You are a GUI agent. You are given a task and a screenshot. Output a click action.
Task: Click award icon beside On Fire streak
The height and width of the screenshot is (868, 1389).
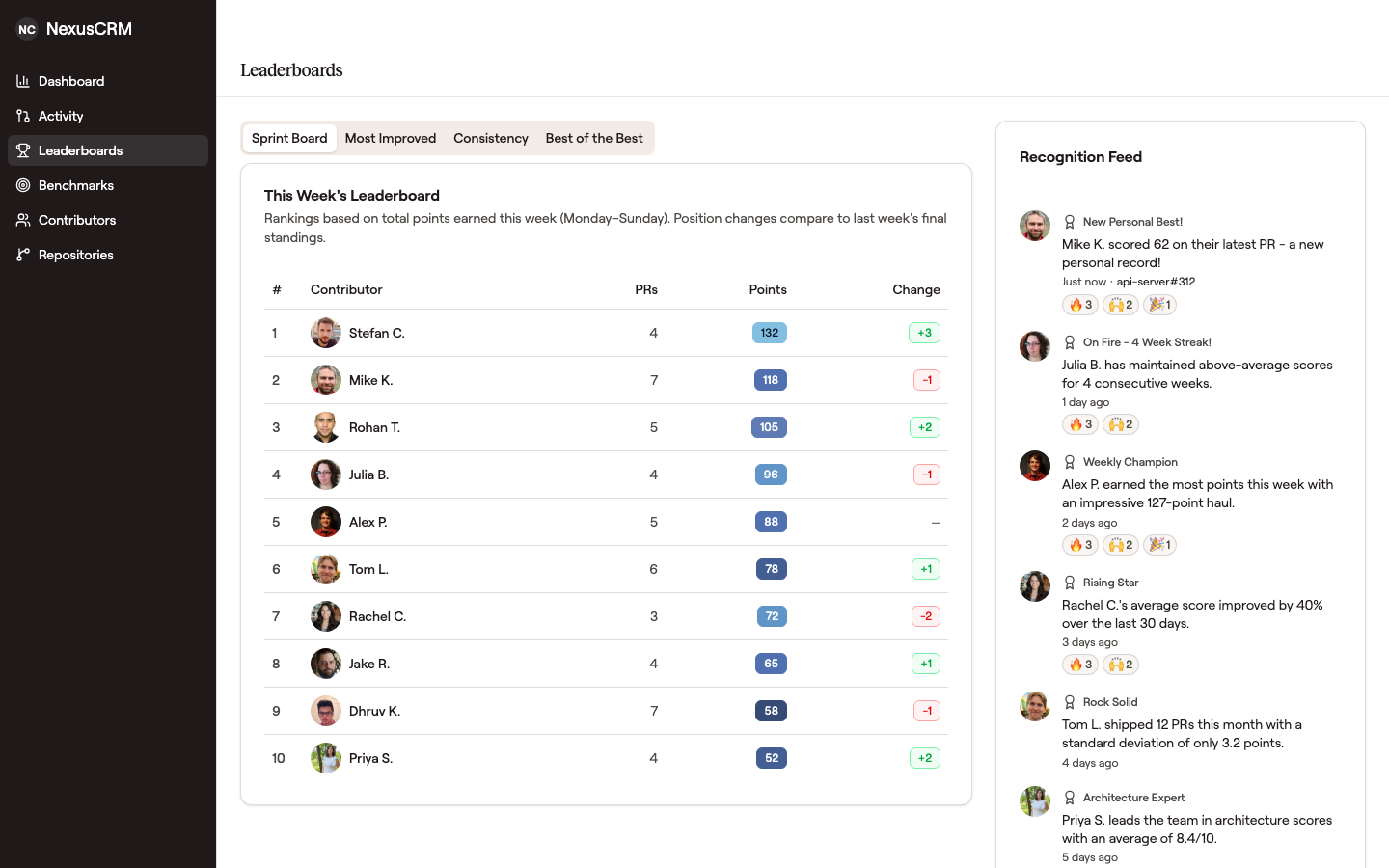[x=1070, y=342]
